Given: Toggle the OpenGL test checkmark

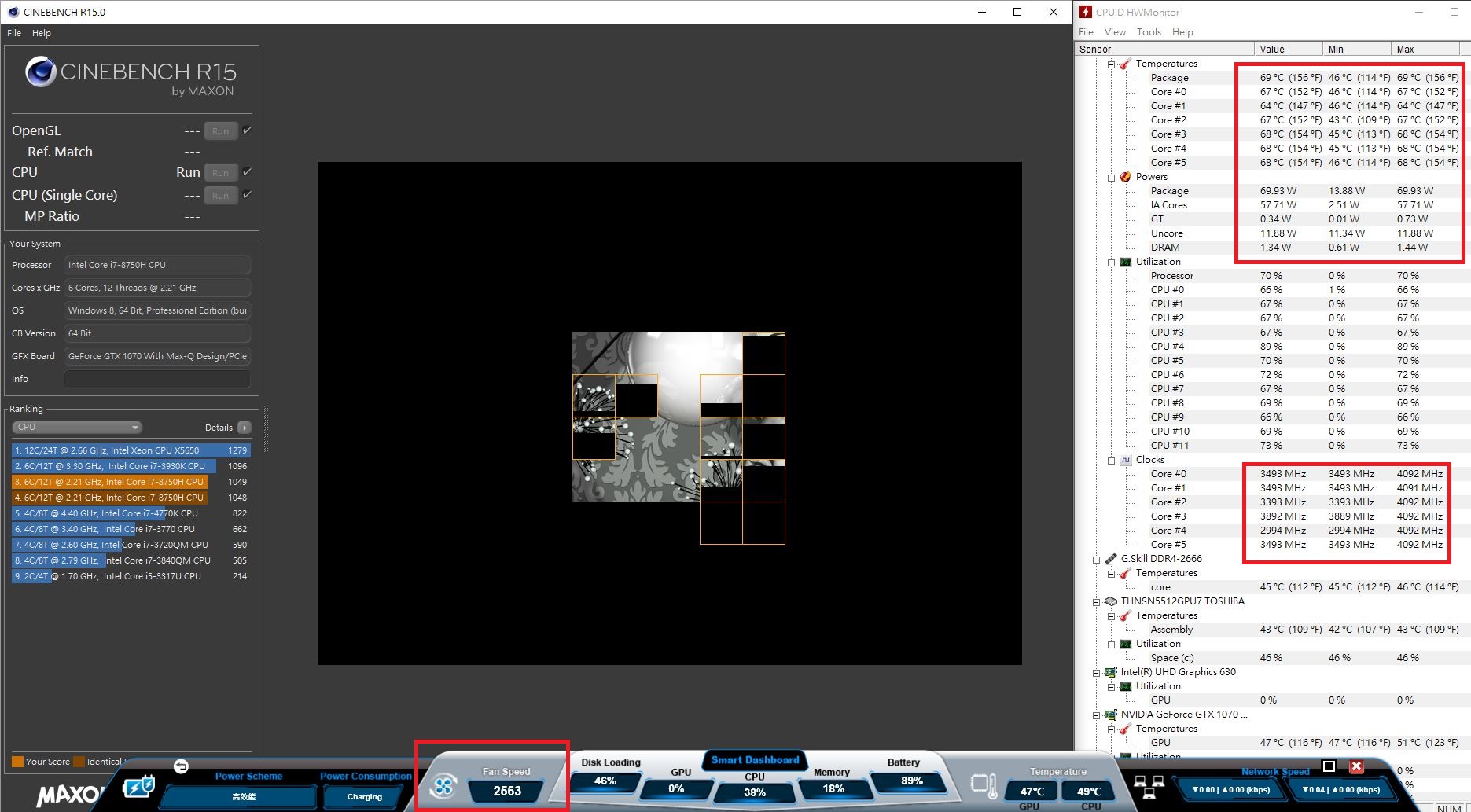Looking at the screenshot, I should pos(247,130).
